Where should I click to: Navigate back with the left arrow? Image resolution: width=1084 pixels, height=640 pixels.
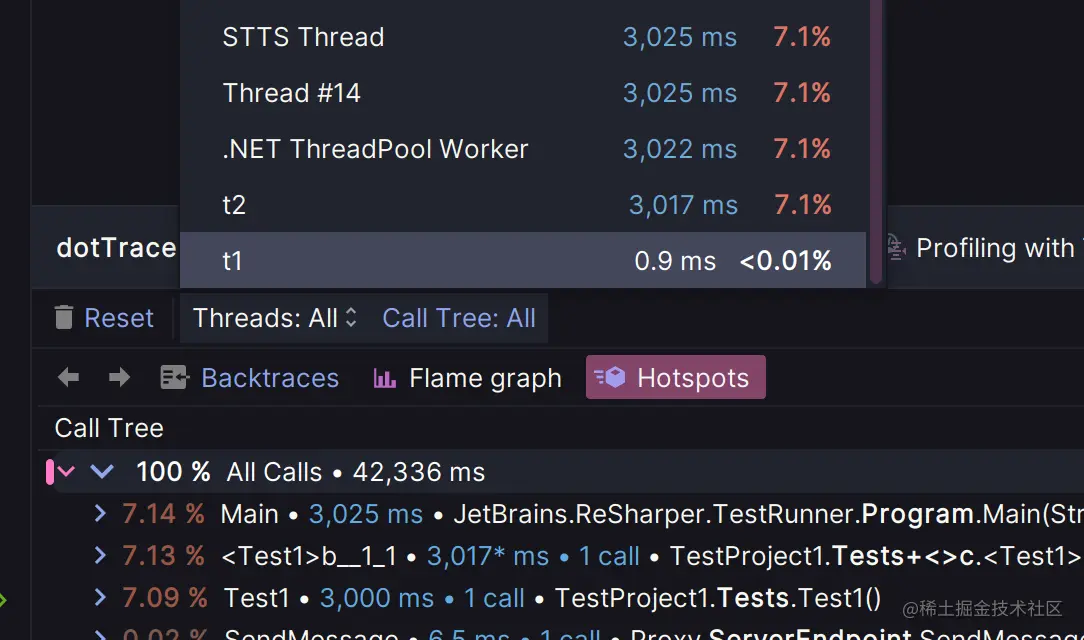point(68,377)
